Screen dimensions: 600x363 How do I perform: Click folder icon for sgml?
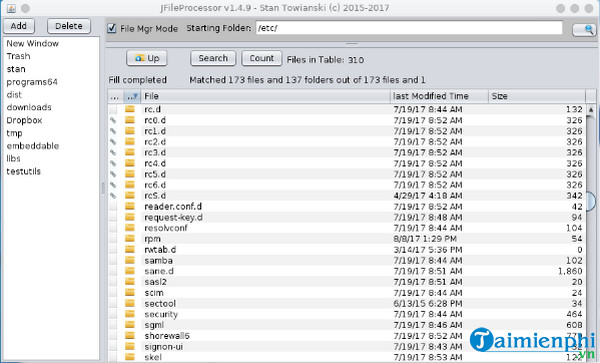pyautogui.click(x=130, y=325)
